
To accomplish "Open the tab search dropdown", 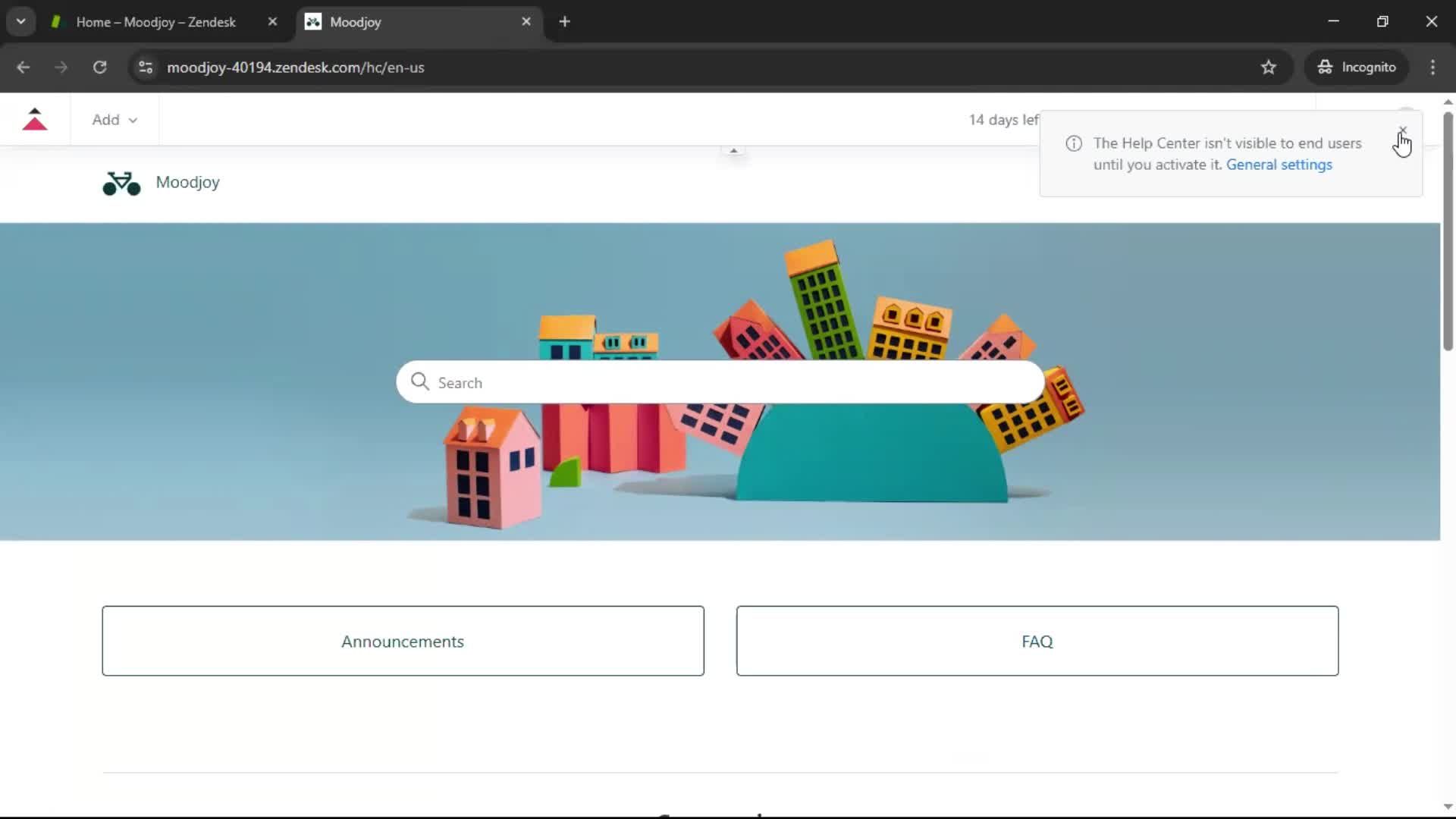I will coord(20,22).
